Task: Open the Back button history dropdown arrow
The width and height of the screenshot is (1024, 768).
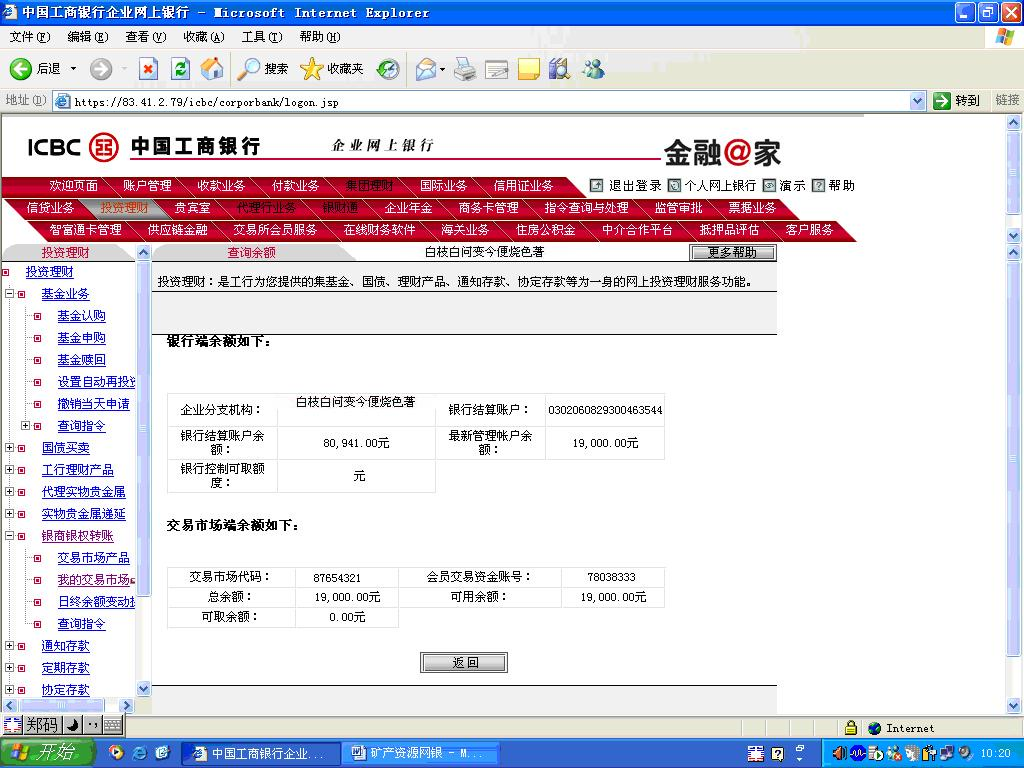Action: tap(73, 69)
